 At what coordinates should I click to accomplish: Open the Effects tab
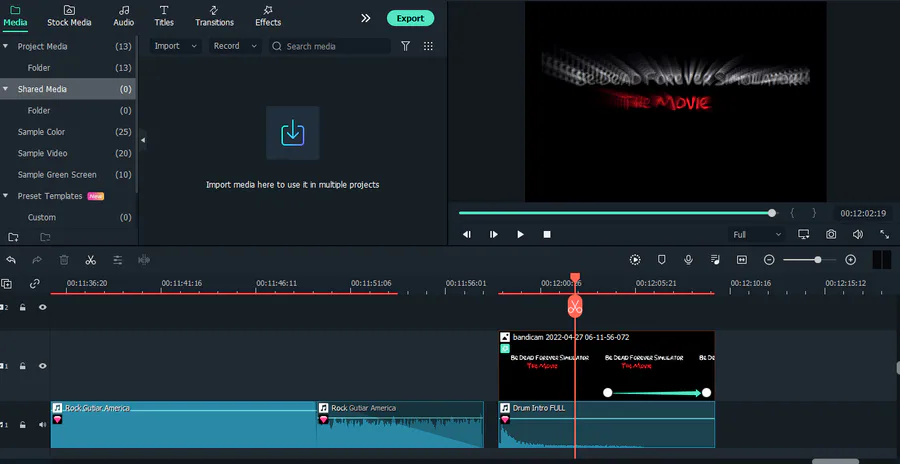point(268,16)
